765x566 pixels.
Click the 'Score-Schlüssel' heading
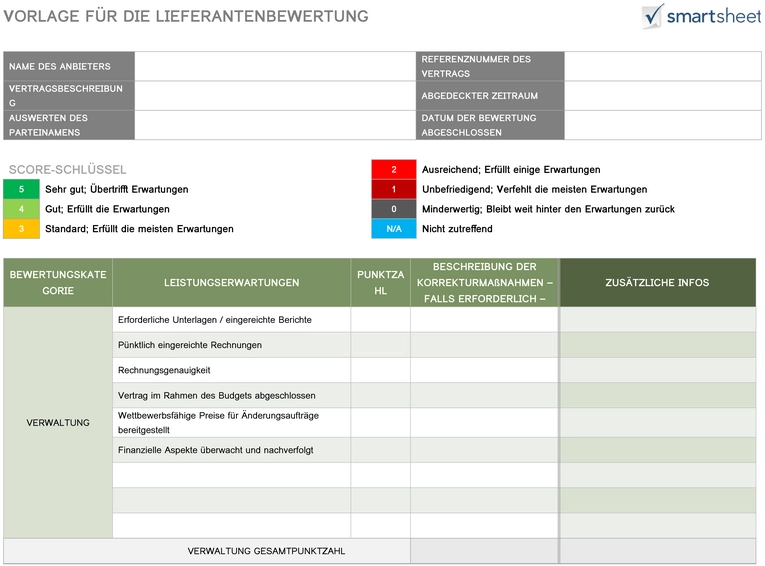click(x=67, y=169)
